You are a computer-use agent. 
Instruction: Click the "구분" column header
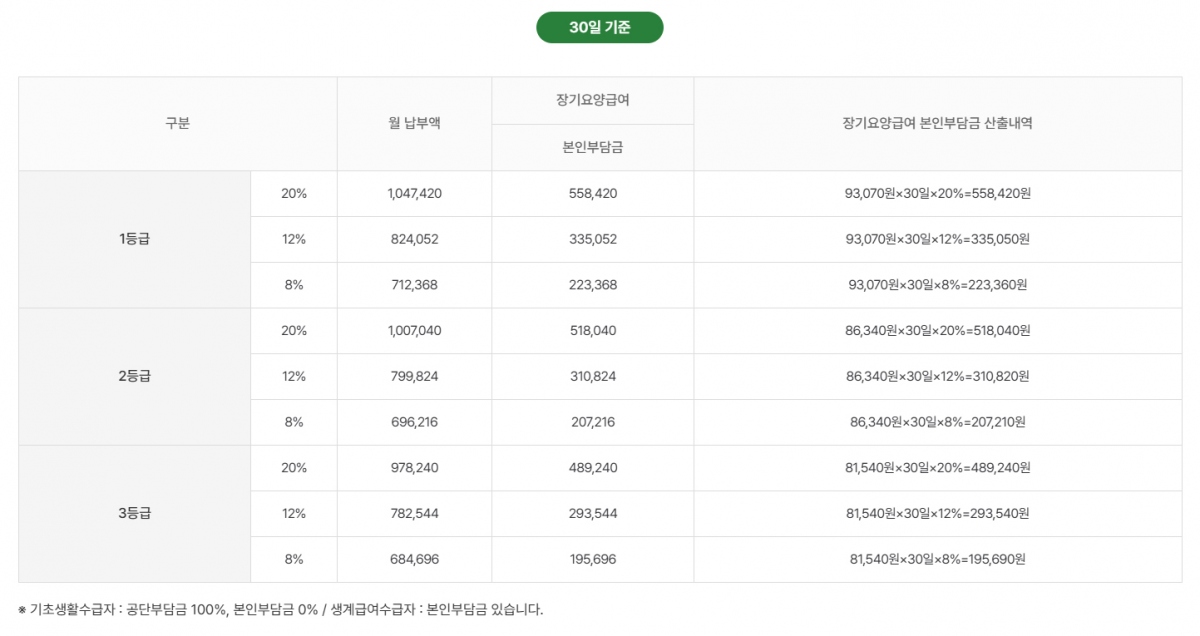point(177,124)
